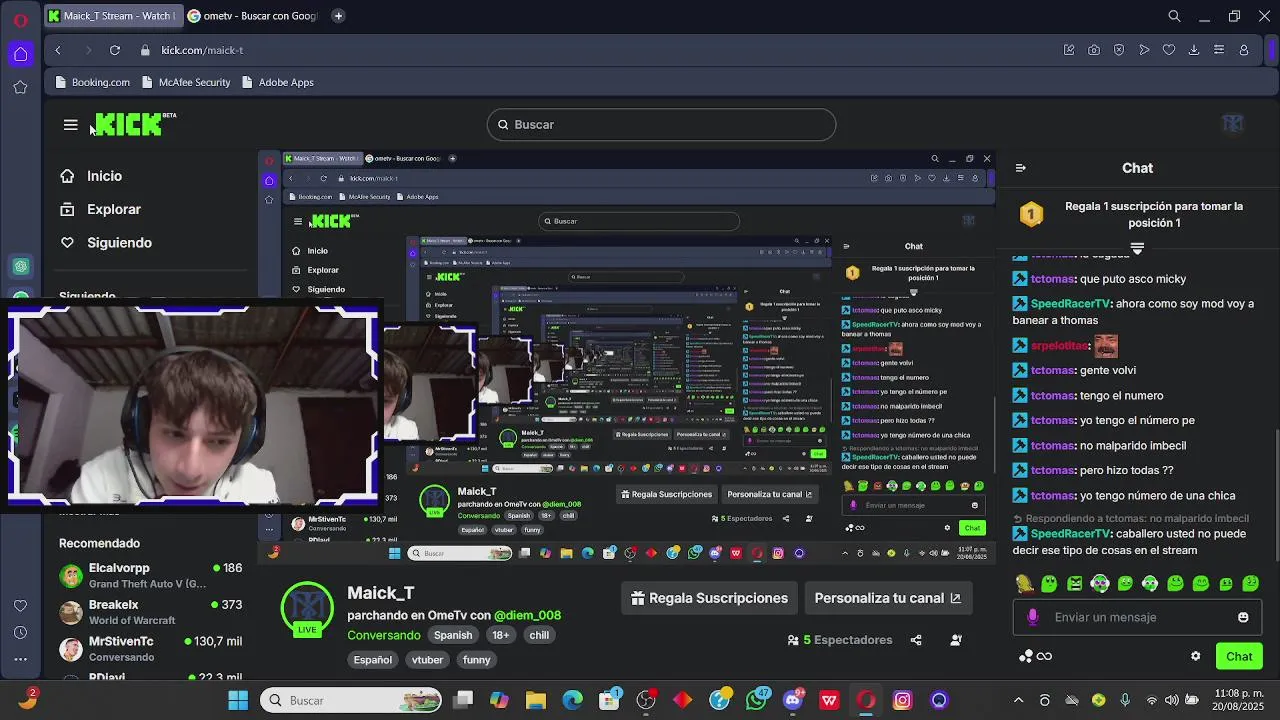Switch to Maick_T Stream browser tab
The image size is (1280, 720).
[112, 16]
